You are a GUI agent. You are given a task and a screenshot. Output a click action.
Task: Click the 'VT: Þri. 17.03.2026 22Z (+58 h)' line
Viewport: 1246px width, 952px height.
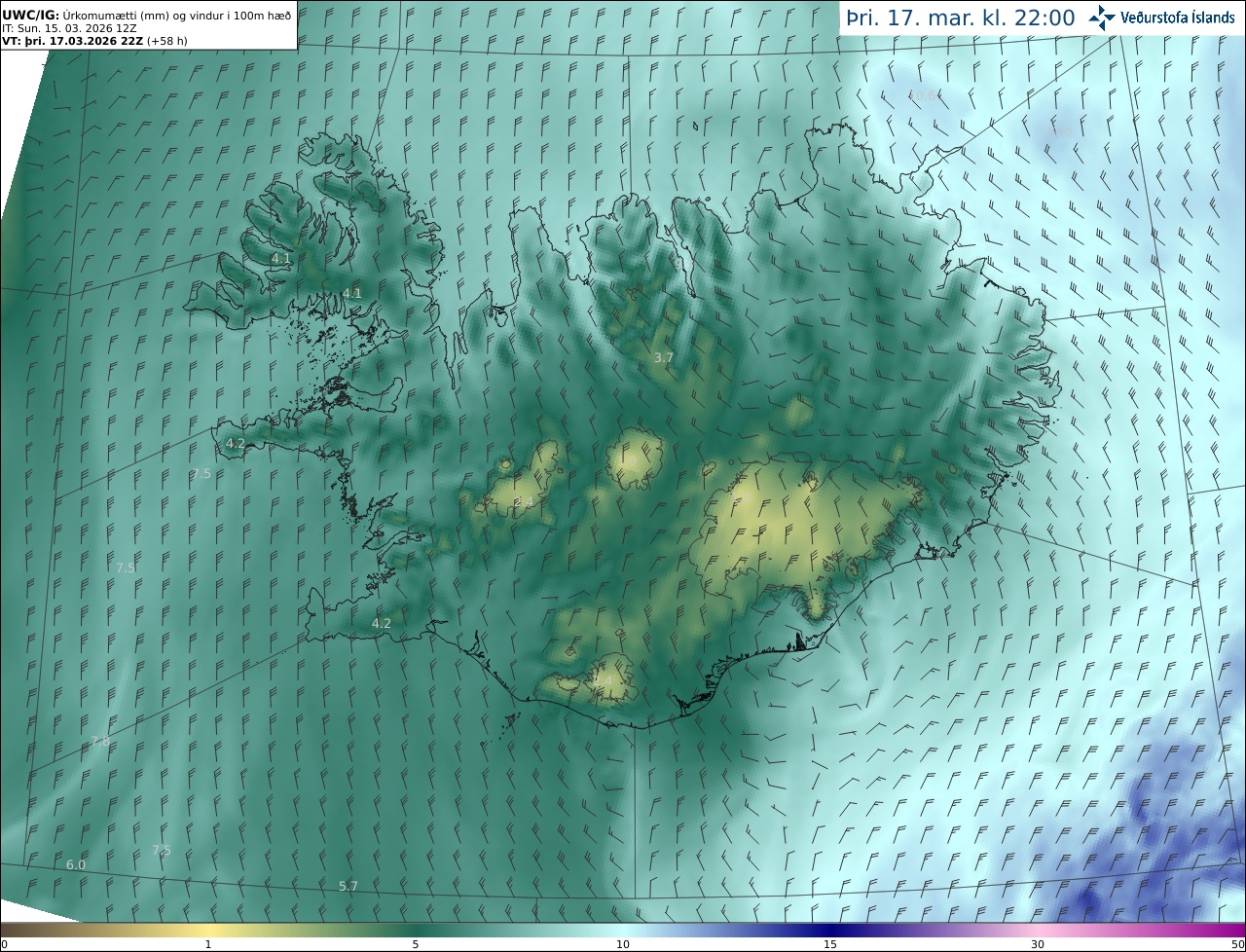(94, 41)
